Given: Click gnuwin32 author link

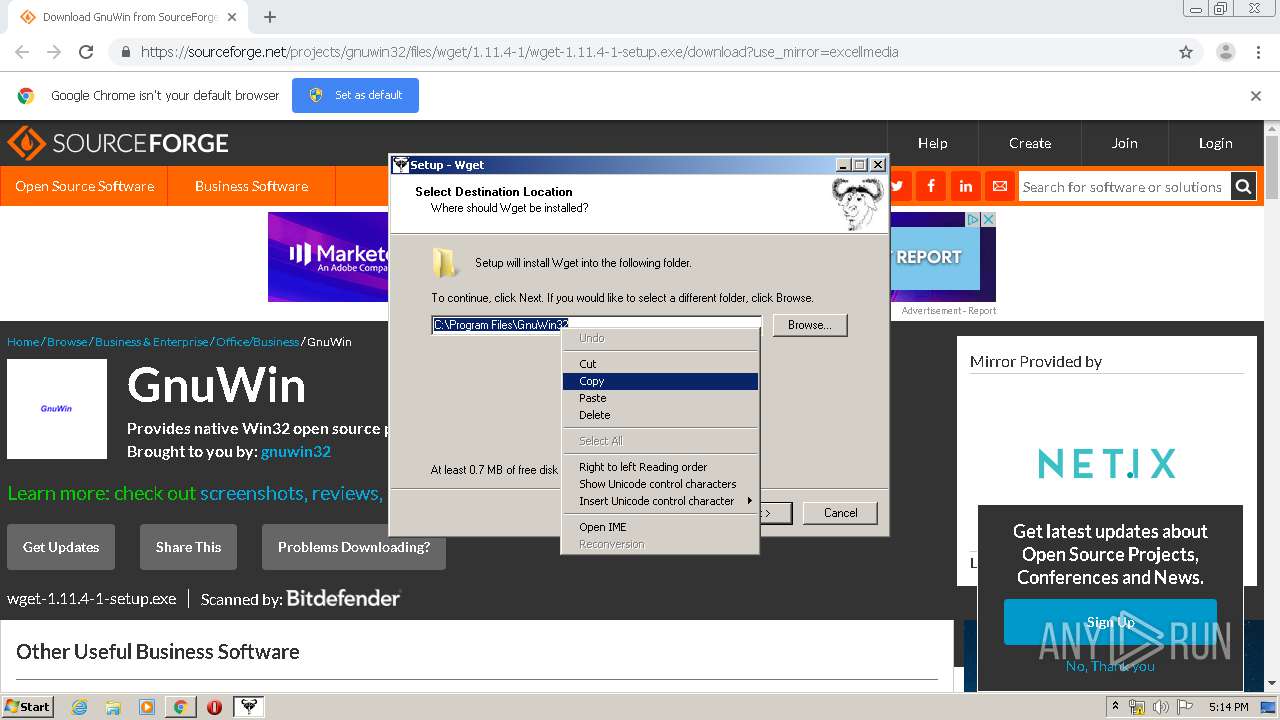Looking at the screenshot, I should (x=296, y=452).
